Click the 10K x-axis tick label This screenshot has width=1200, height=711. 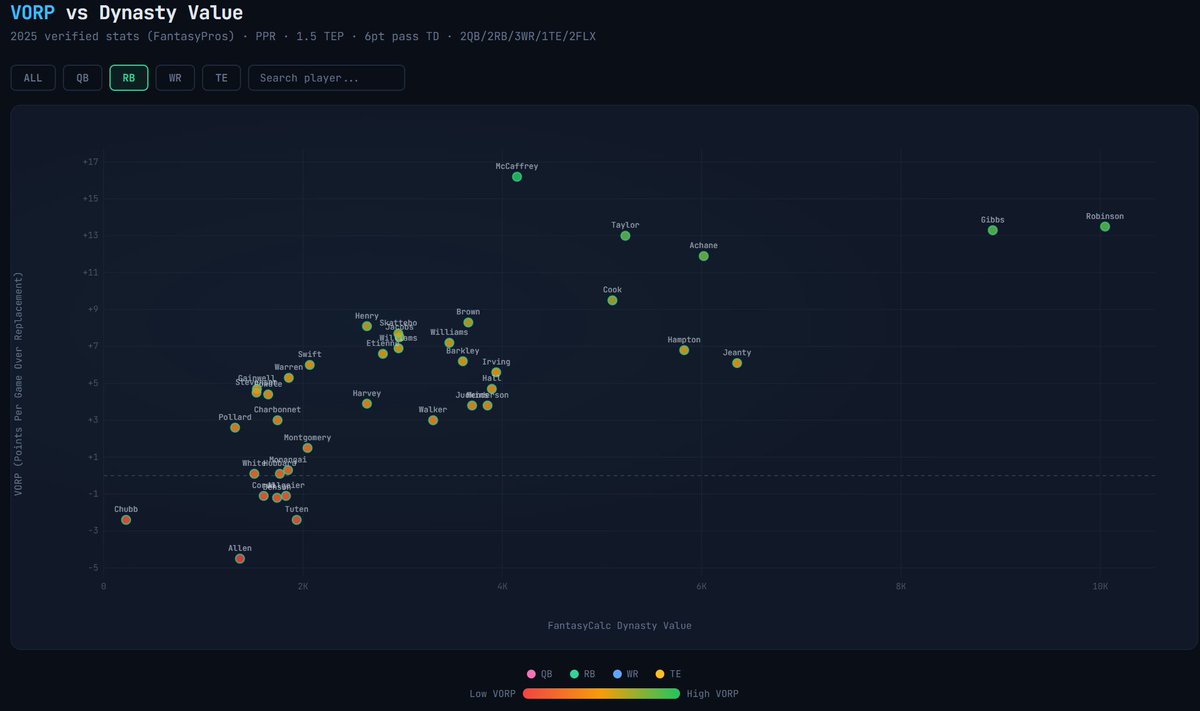(x=1100, y=587)
